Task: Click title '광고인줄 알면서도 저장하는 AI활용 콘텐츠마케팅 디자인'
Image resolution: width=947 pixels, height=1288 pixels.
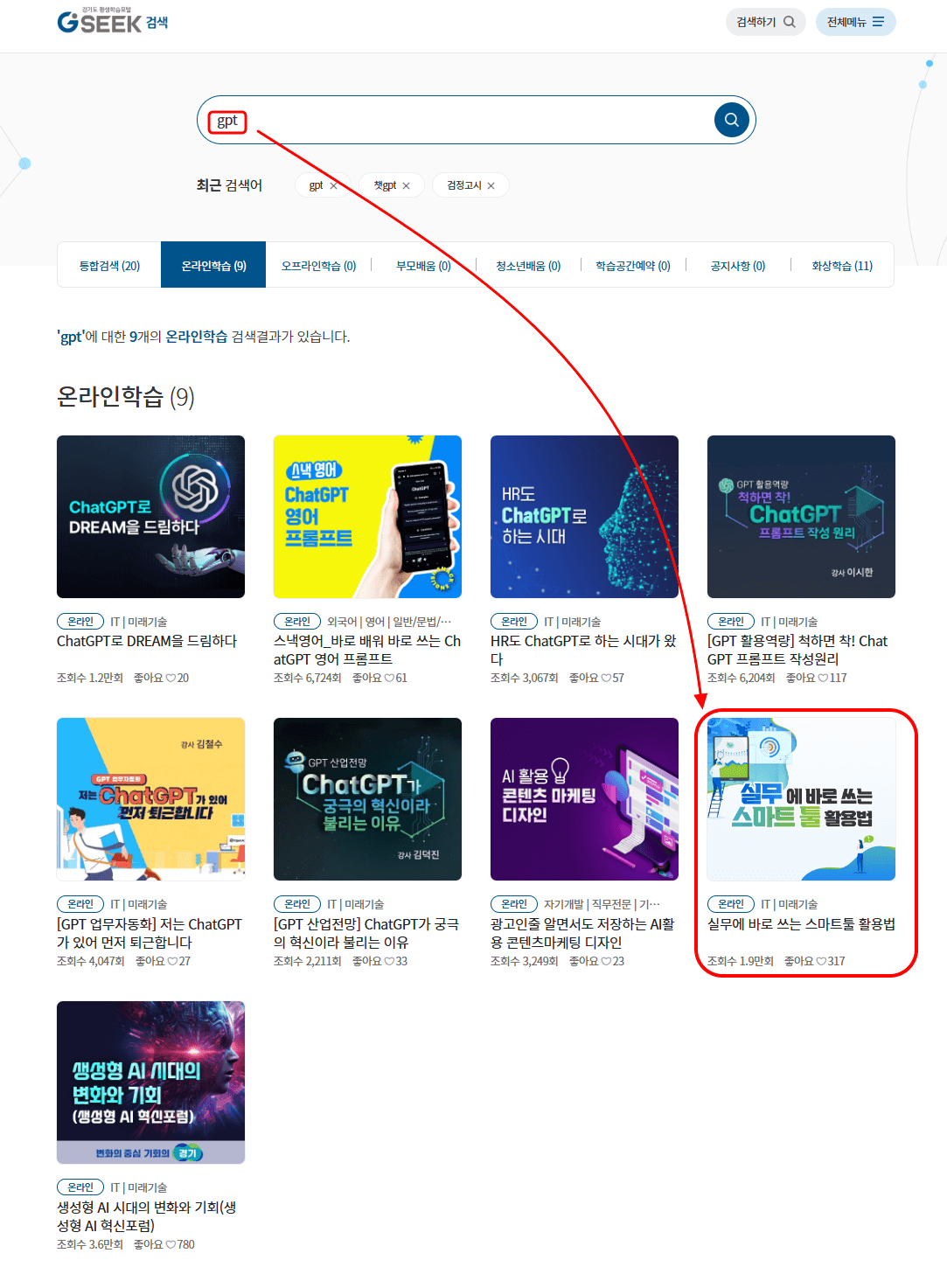Action: pyautogui.click(x=582, y=933)
